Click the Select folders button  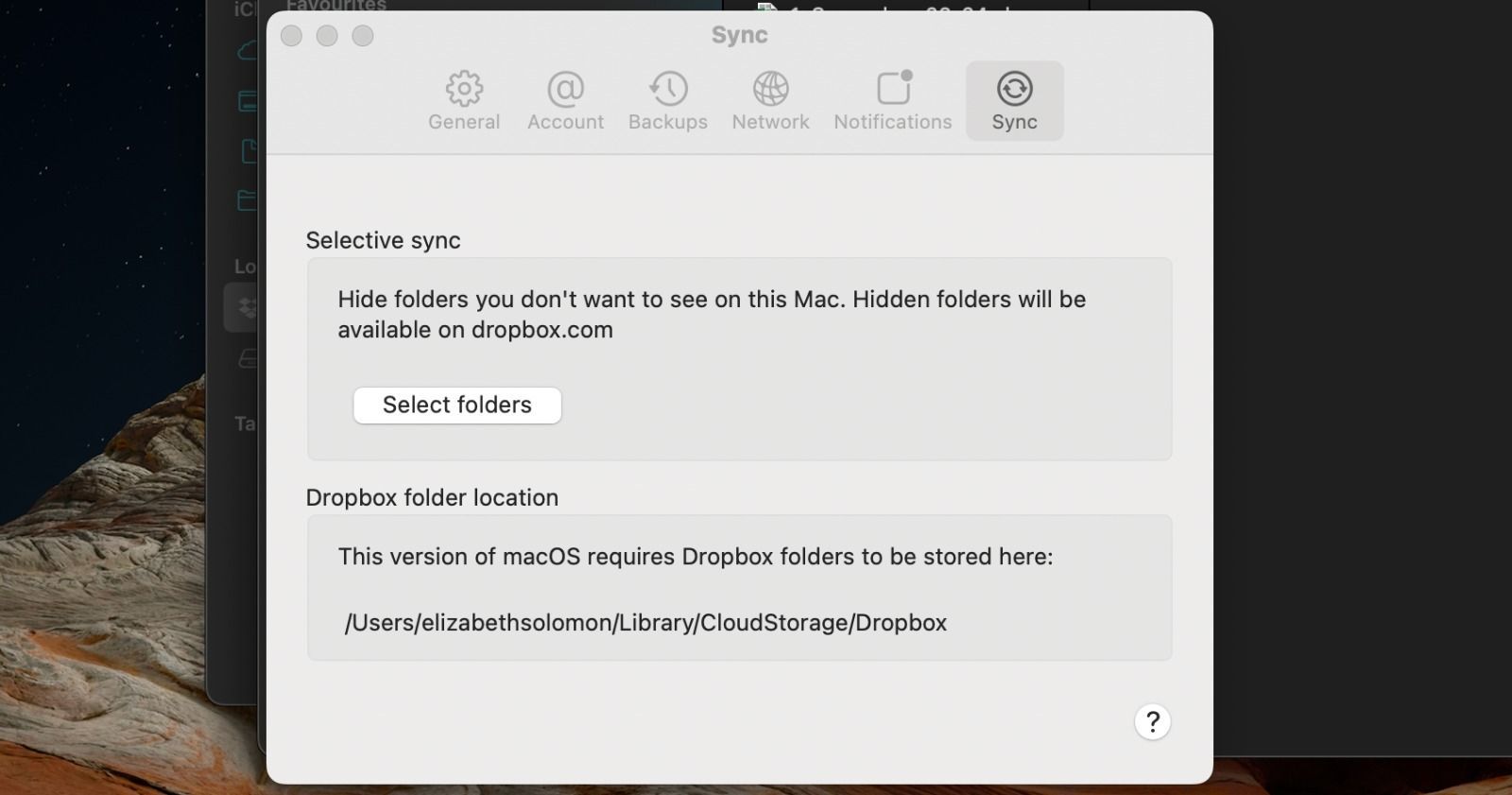pyautogui.click(x=457, y=405)
